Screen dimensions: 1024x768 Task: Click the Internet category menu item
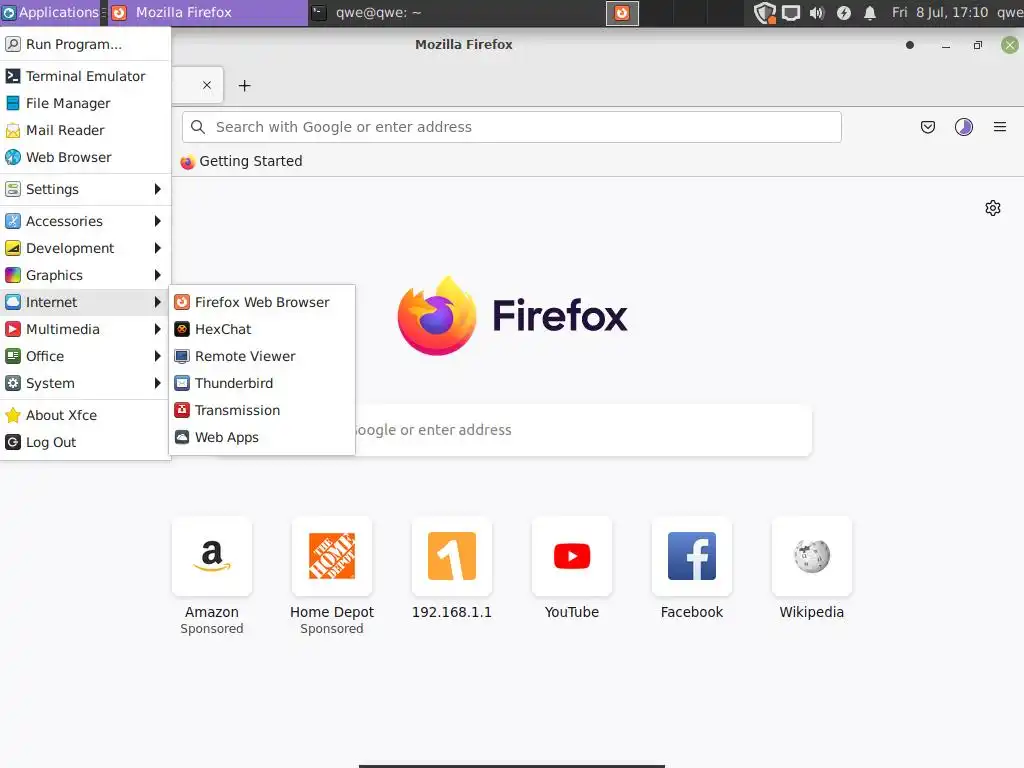coord(85,302)
